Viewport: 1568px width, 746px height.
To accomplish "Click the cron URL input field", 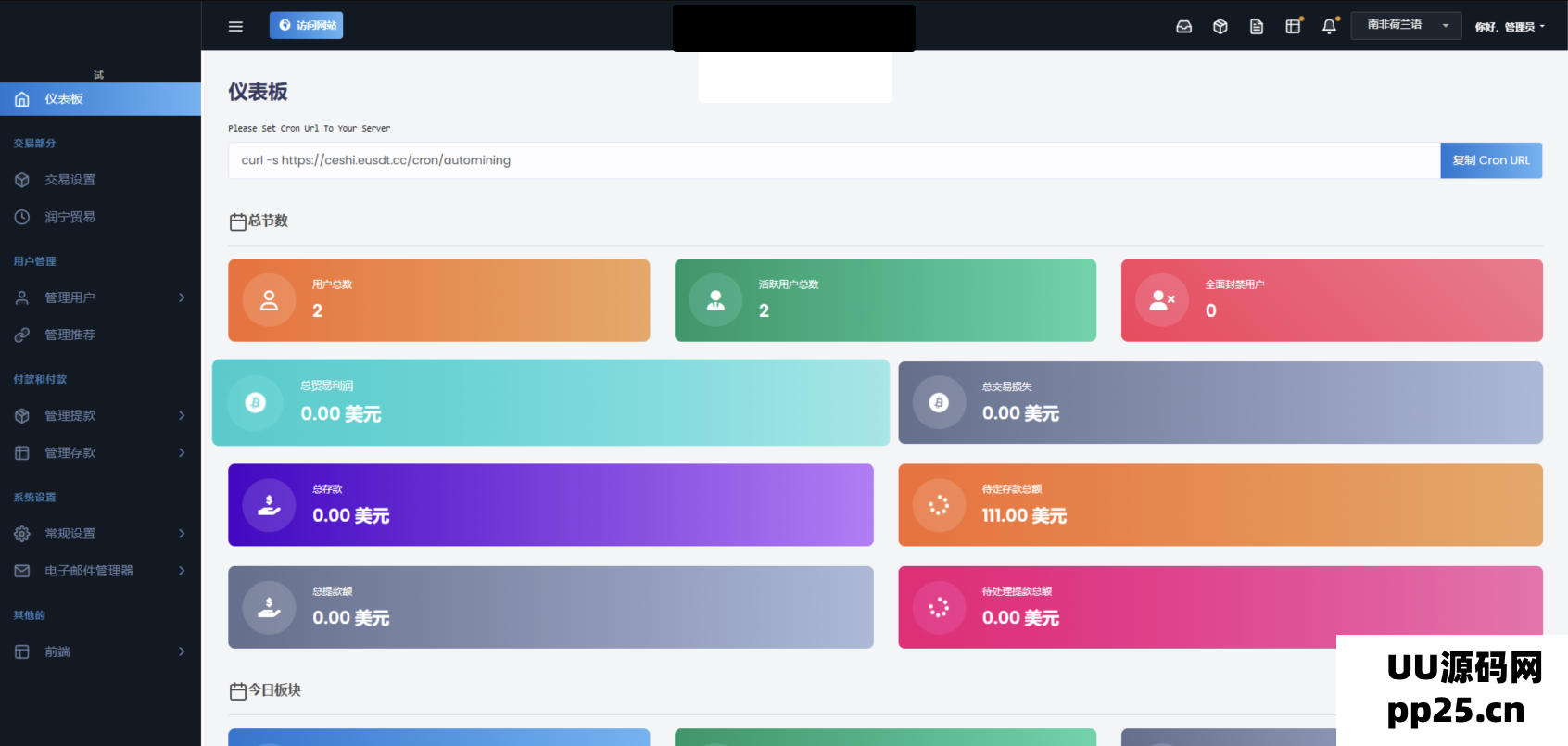I will [834, 160].
